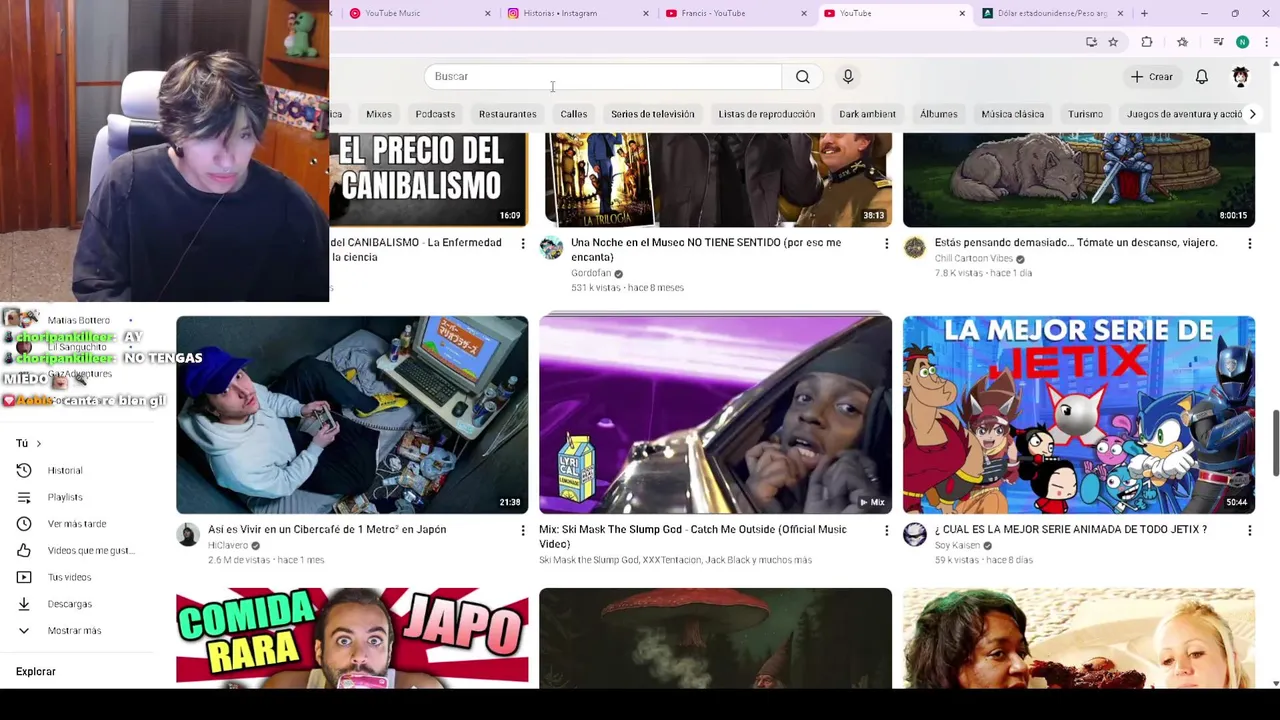Open options for JETIX video
Image resolution: width=1280 pixels, height=720 pixels.
pyautogui.click(x=1249, y=530)
